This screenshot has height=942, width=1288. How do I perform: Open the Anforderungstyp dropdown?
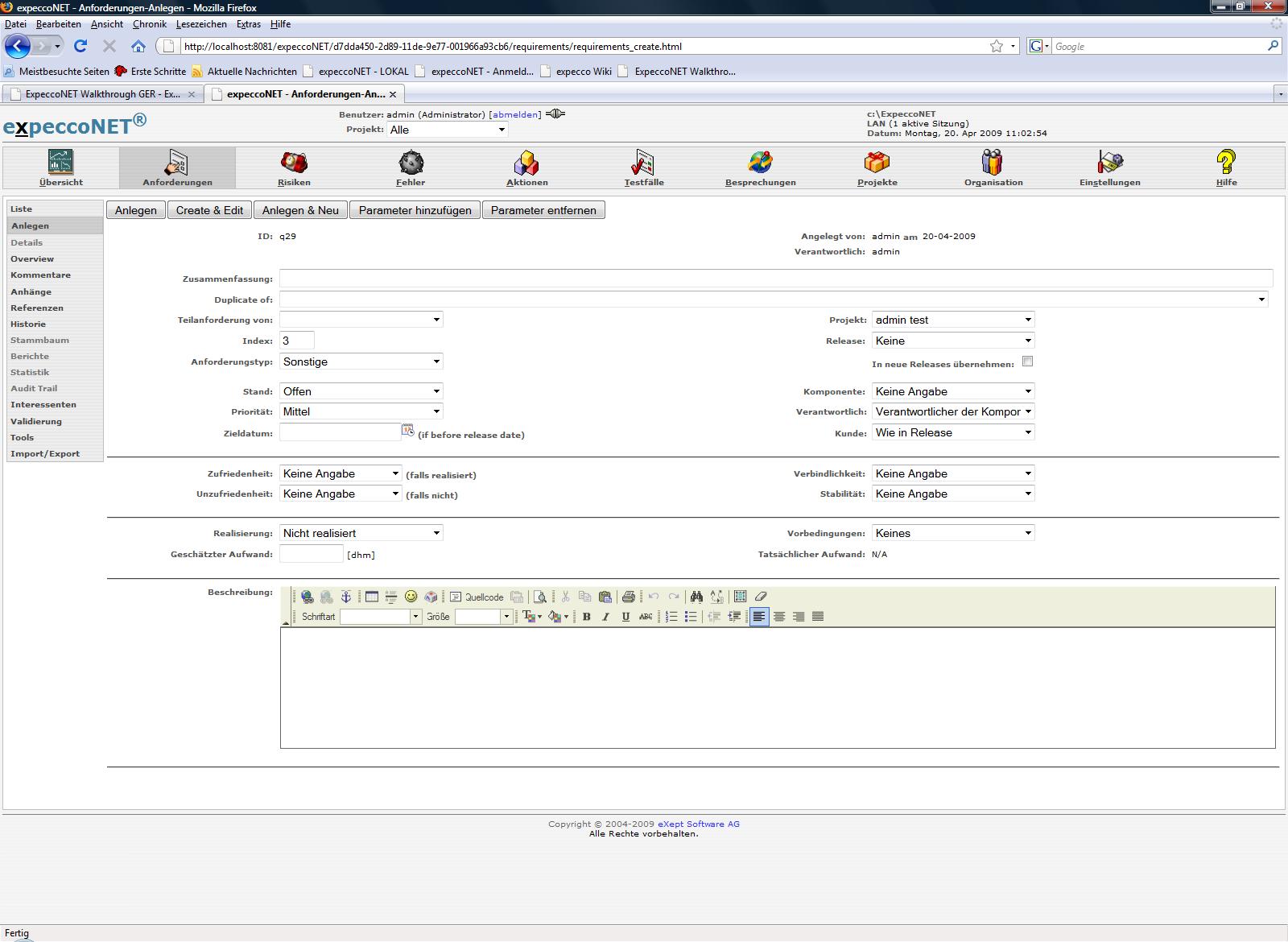point(361,362)
